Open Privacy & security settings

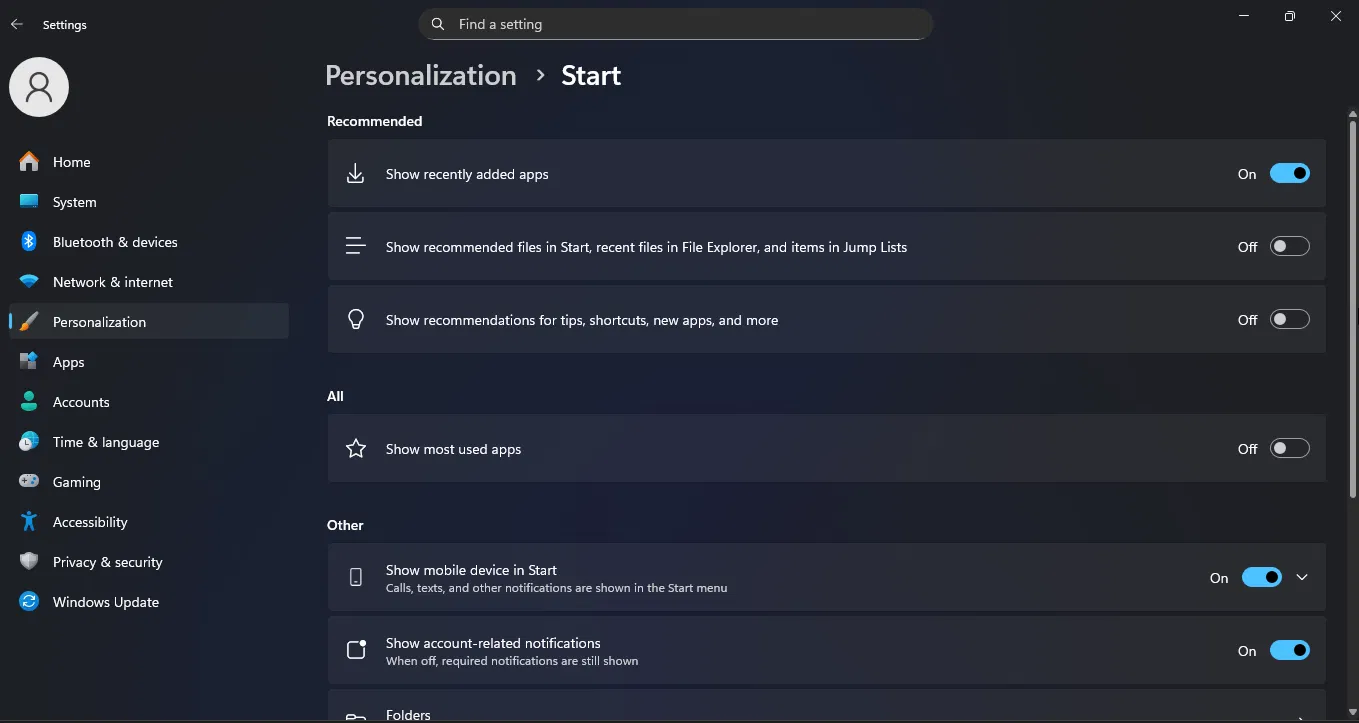[29, 561]
